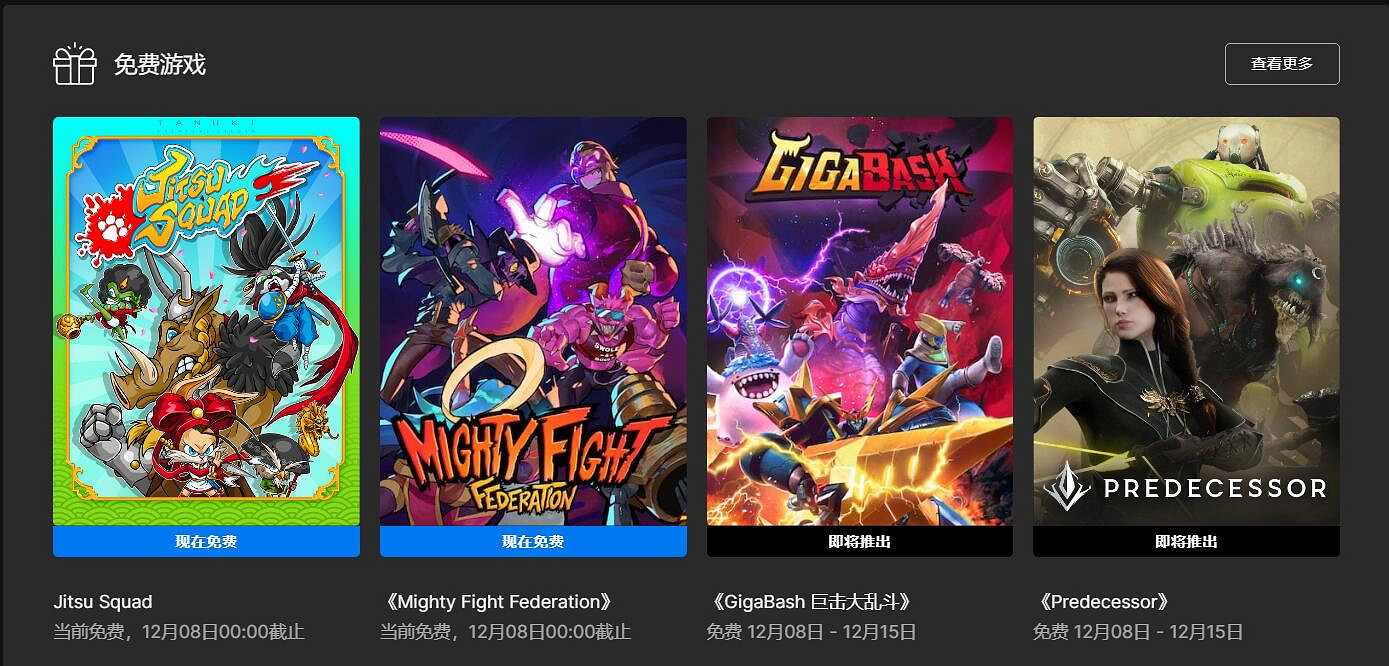Select the 《GigaBash 巨击大乱斗》 title text

(x=811, y=602)
